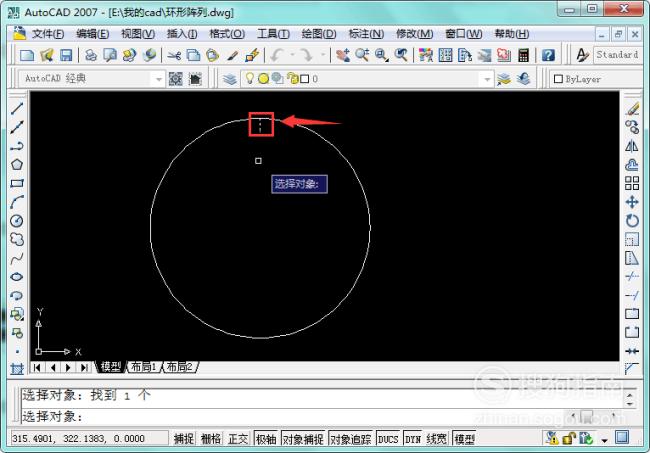Viewport: 650px width, 453px height.
Task: Jump to first layout tab arrow
Action: pyautogui.click(x=37, y=367)
